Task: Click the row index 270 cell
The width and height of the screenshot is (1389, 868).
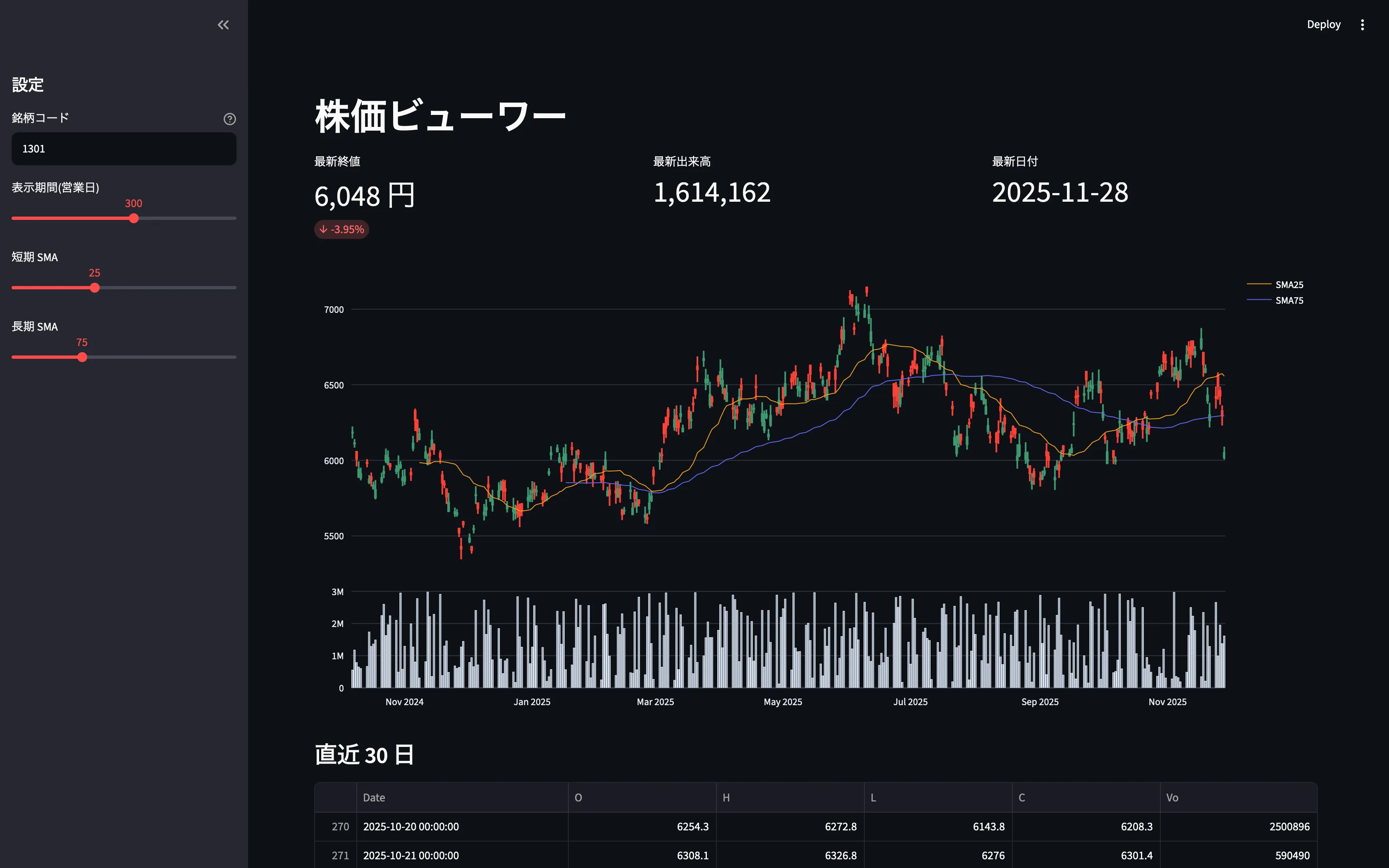Action: [x=336, y=827]
